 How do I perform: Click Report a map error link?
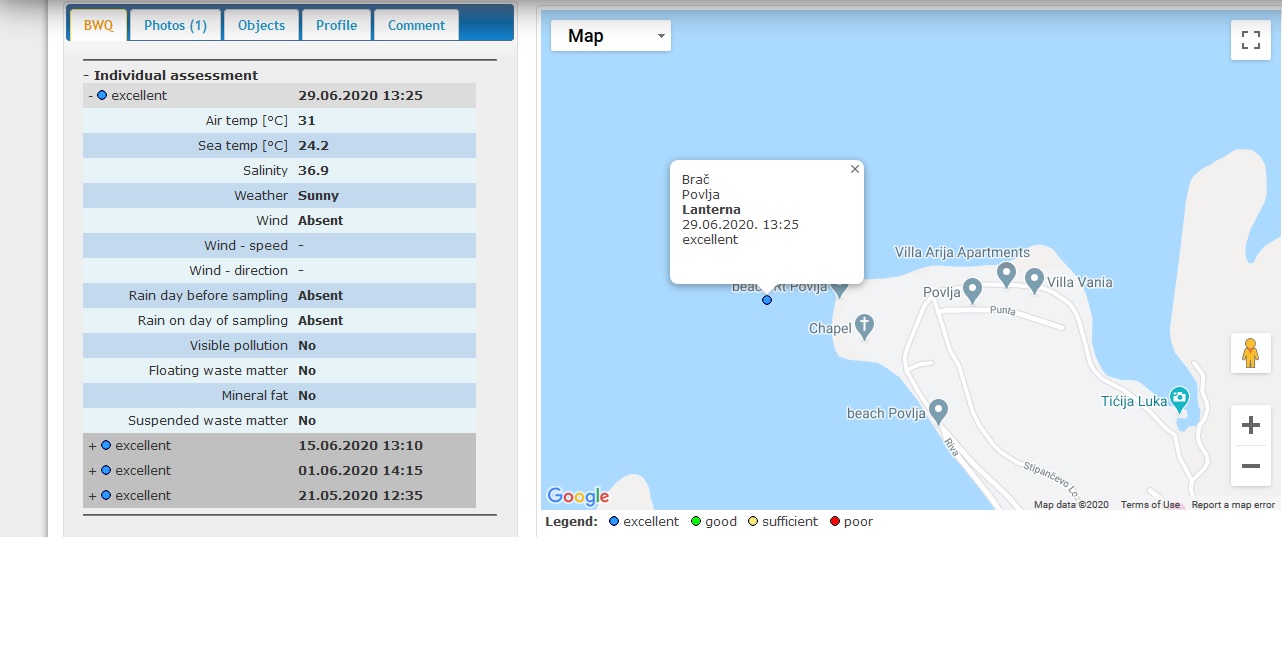[x=1233, y=505]
